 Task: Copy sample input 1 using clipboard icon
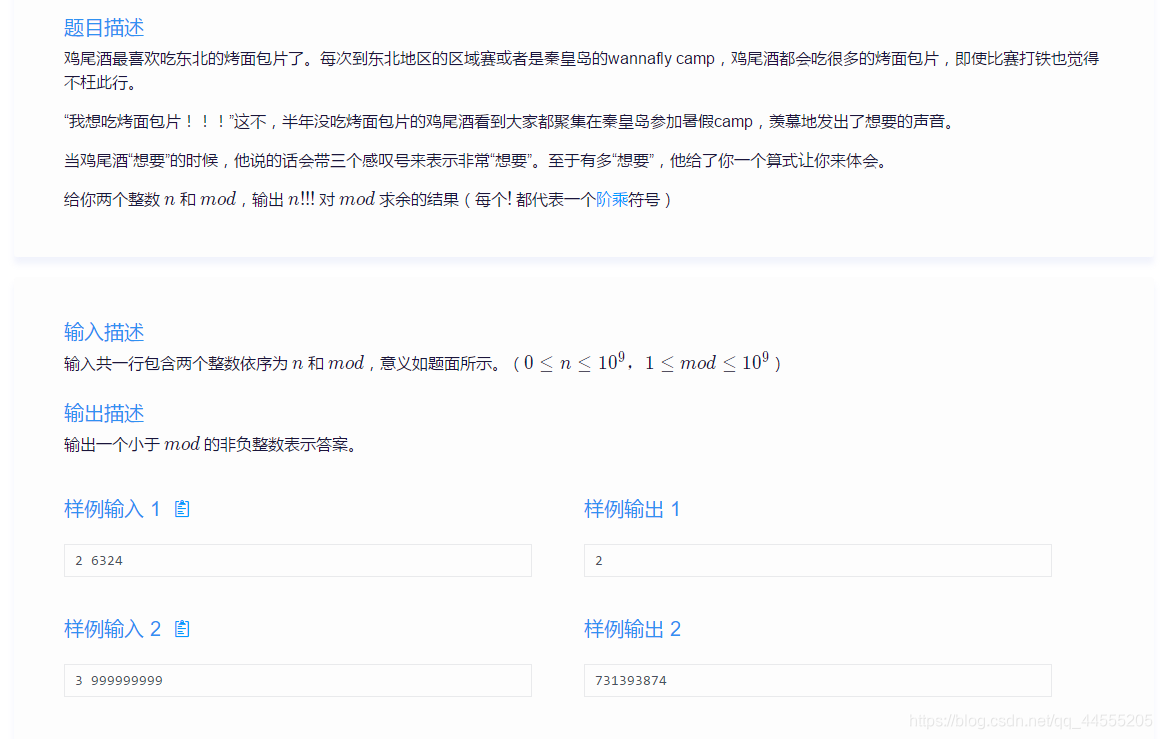(x=181, y=509)
